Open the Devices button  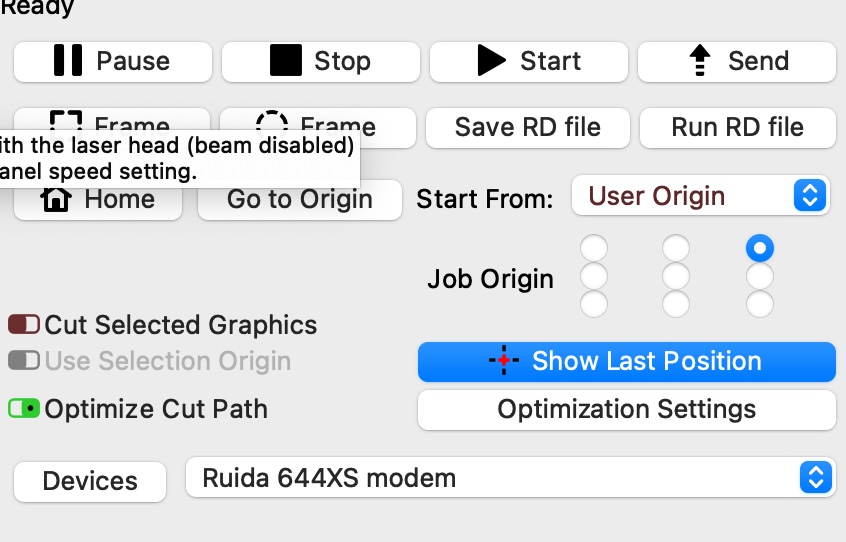pyautogui.click(x=90, y=482)
